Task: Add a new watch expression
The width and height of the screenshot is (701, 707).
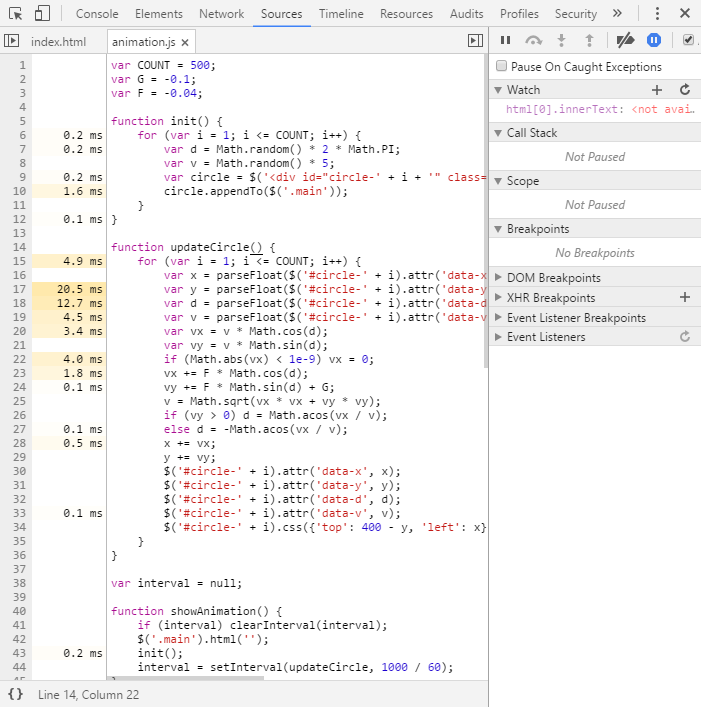Action: click(x=657, y=90)
